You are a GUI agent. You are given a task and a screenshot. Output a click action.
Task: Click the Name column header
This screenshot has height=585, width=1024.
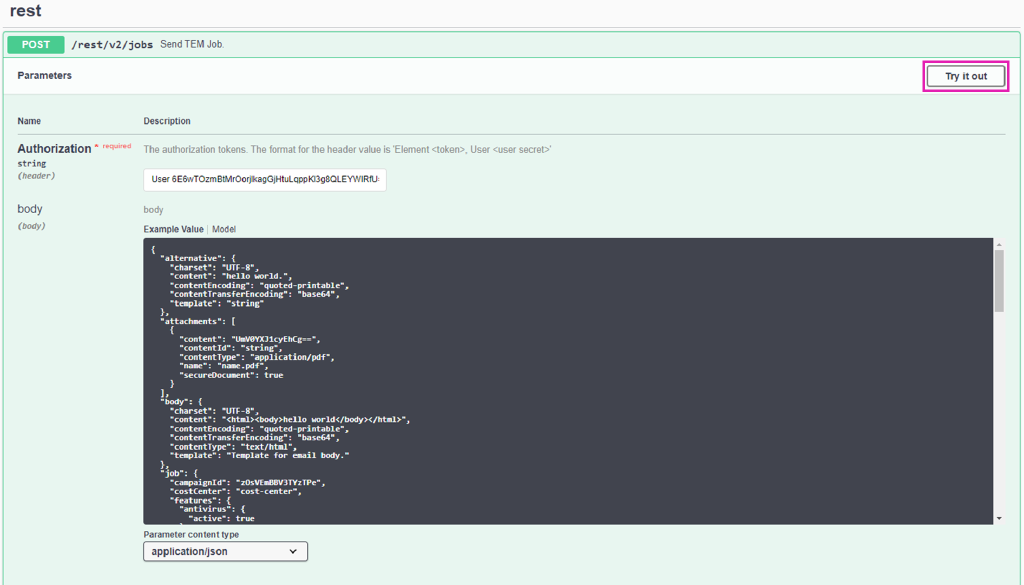click(x=29, y=121)
